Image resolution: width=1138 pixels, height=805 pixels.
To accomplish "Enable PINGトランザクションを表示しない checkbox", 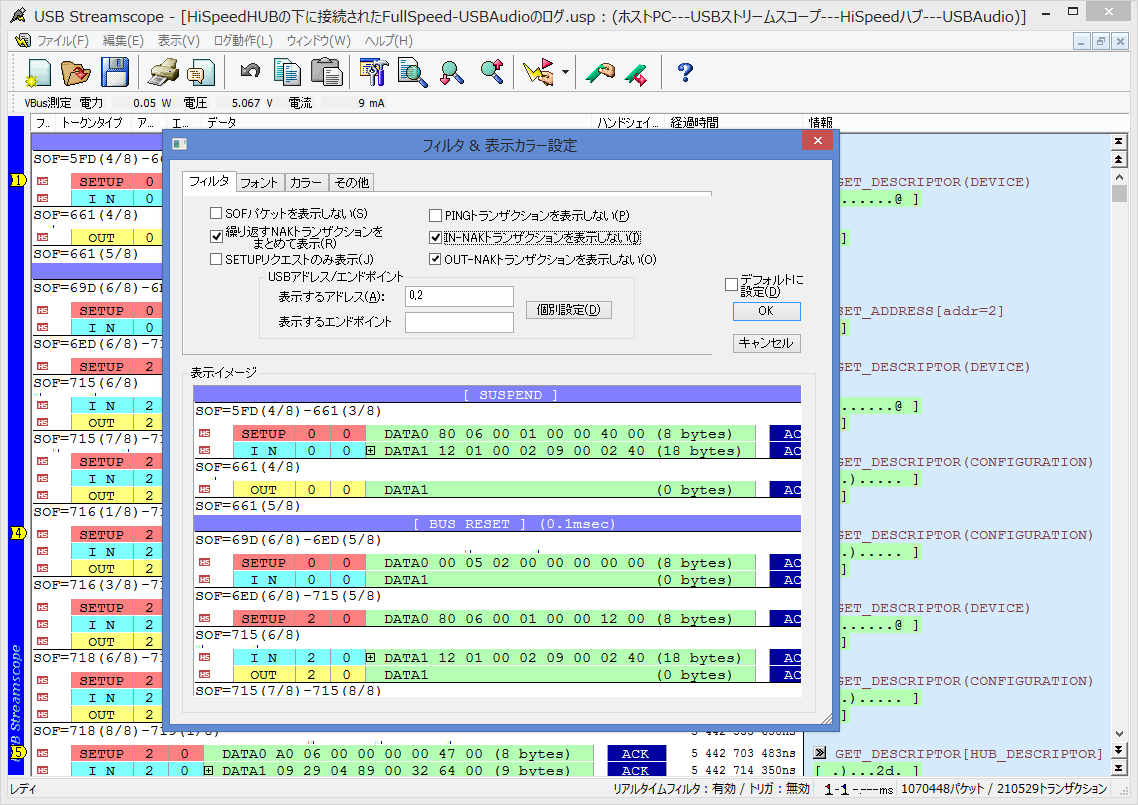I will click(x=435, y=216).
